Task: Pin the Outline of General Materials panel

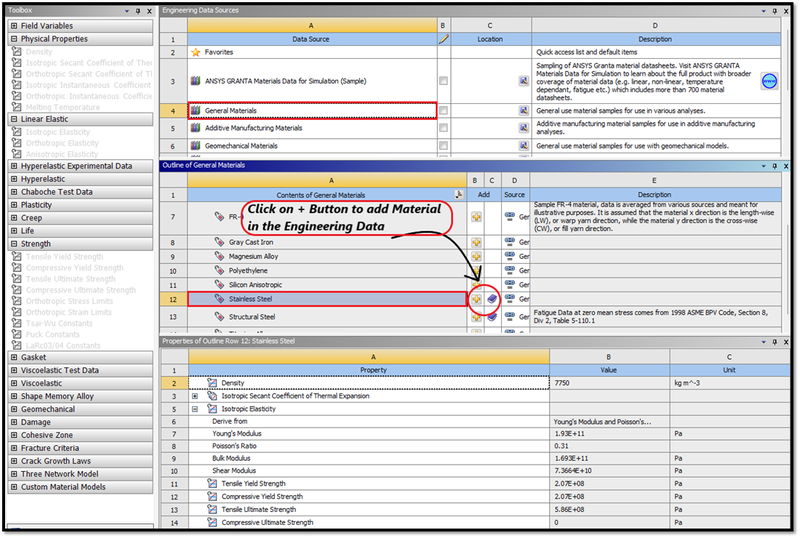Action: coord(774,166)
